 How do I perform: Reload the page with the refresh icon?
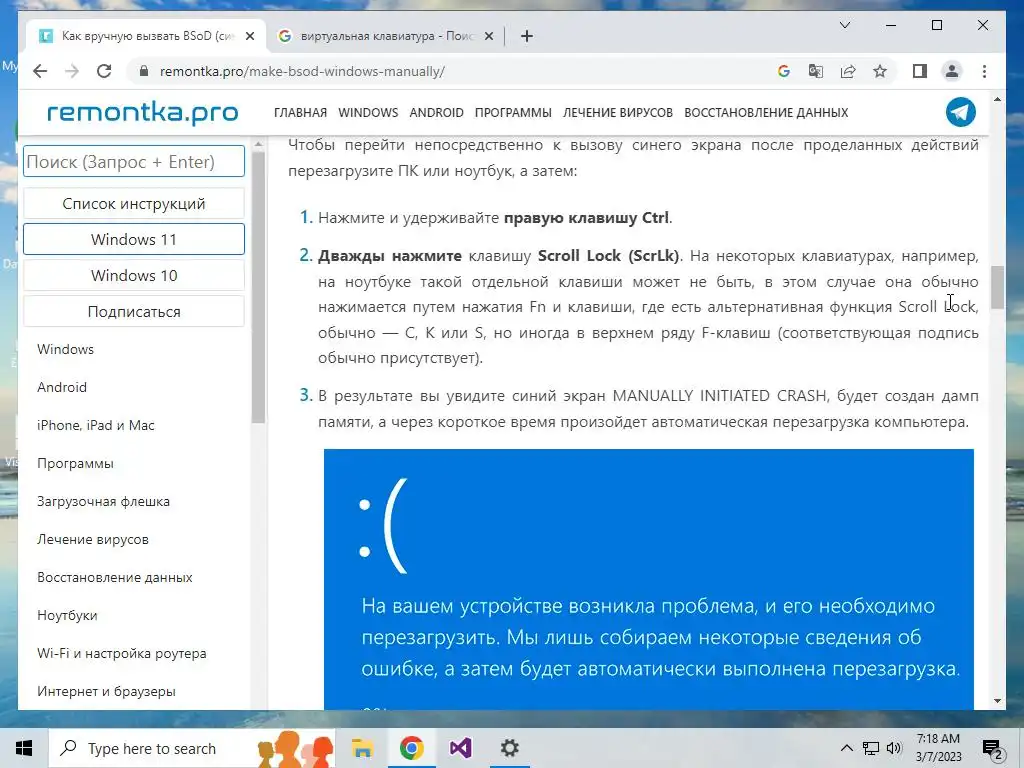click(x=104, y=71)
